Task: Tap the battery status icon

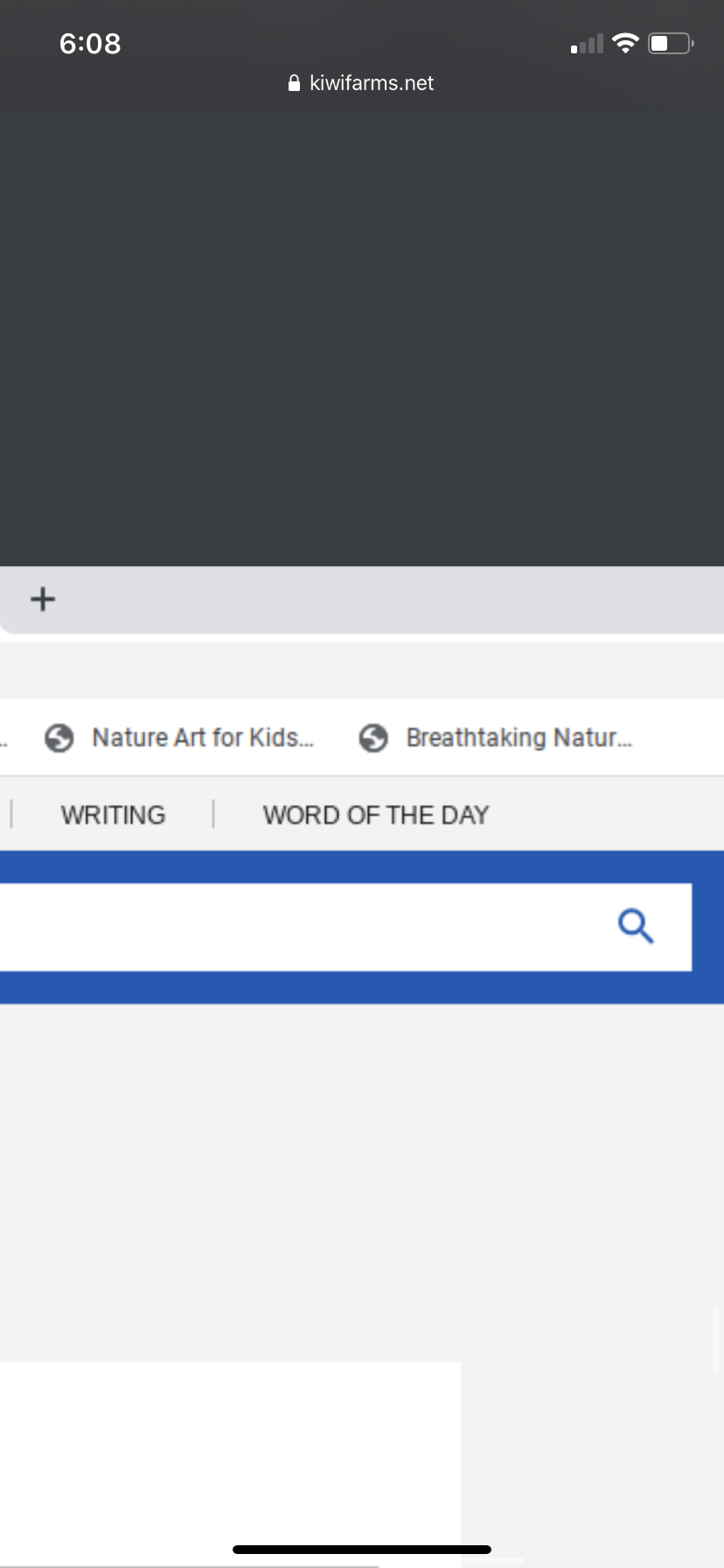Action: pyautogui.click(x=671, y=43)
